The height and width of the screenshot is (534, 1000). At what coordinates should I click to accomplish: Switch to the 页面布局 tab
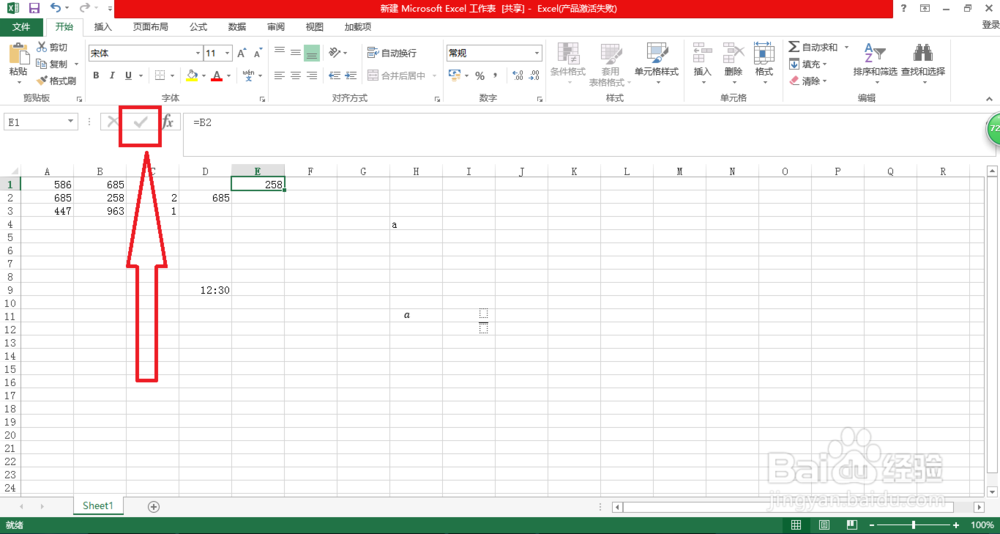(x=151, y=27)
